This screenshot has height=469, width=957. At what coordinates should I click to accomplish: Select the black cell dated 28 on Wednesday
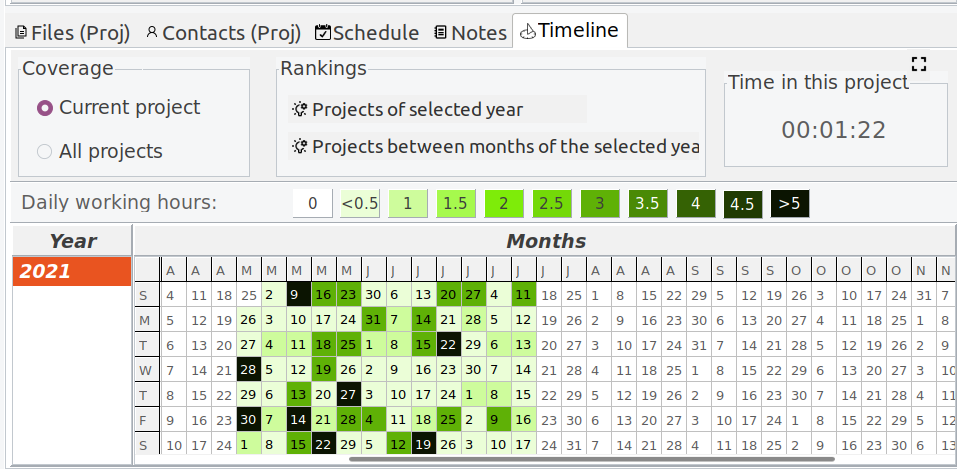point(249,369)
